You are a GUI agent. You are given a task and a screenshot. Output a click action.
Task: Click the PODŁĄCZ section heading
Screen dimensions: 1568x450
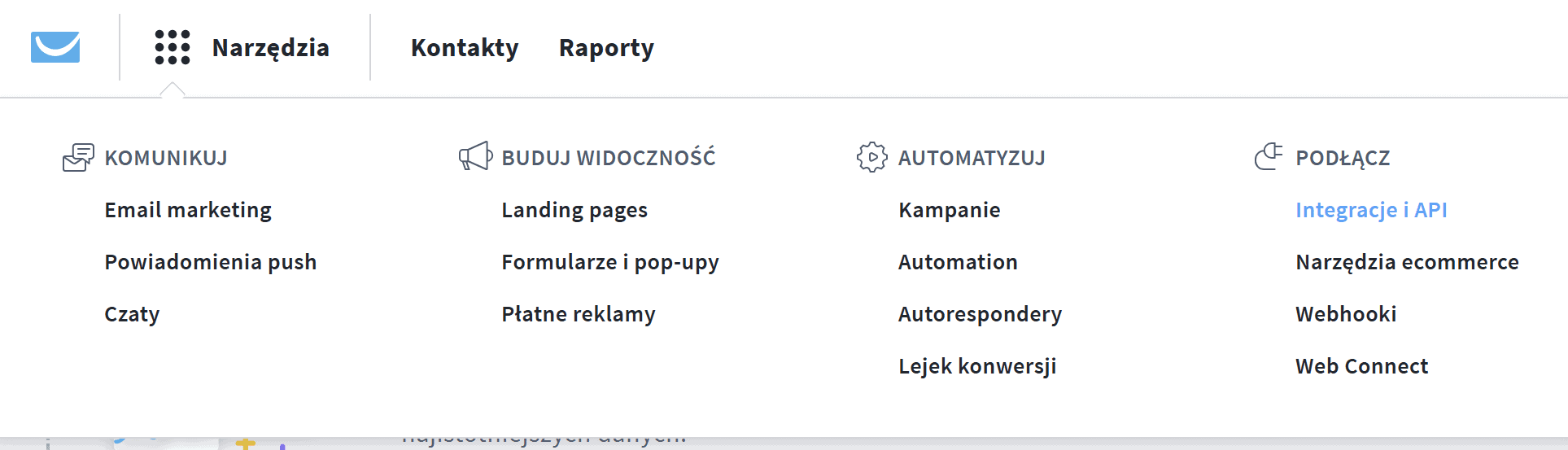1343,158
